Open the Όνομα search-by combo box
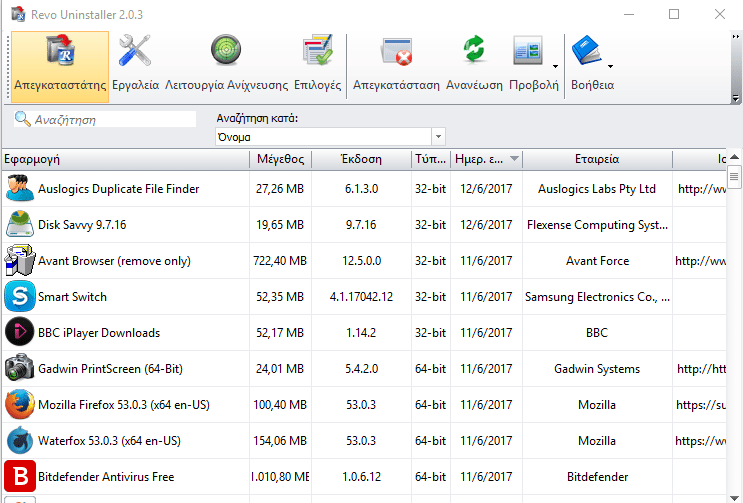 click(x=330, y=137)
